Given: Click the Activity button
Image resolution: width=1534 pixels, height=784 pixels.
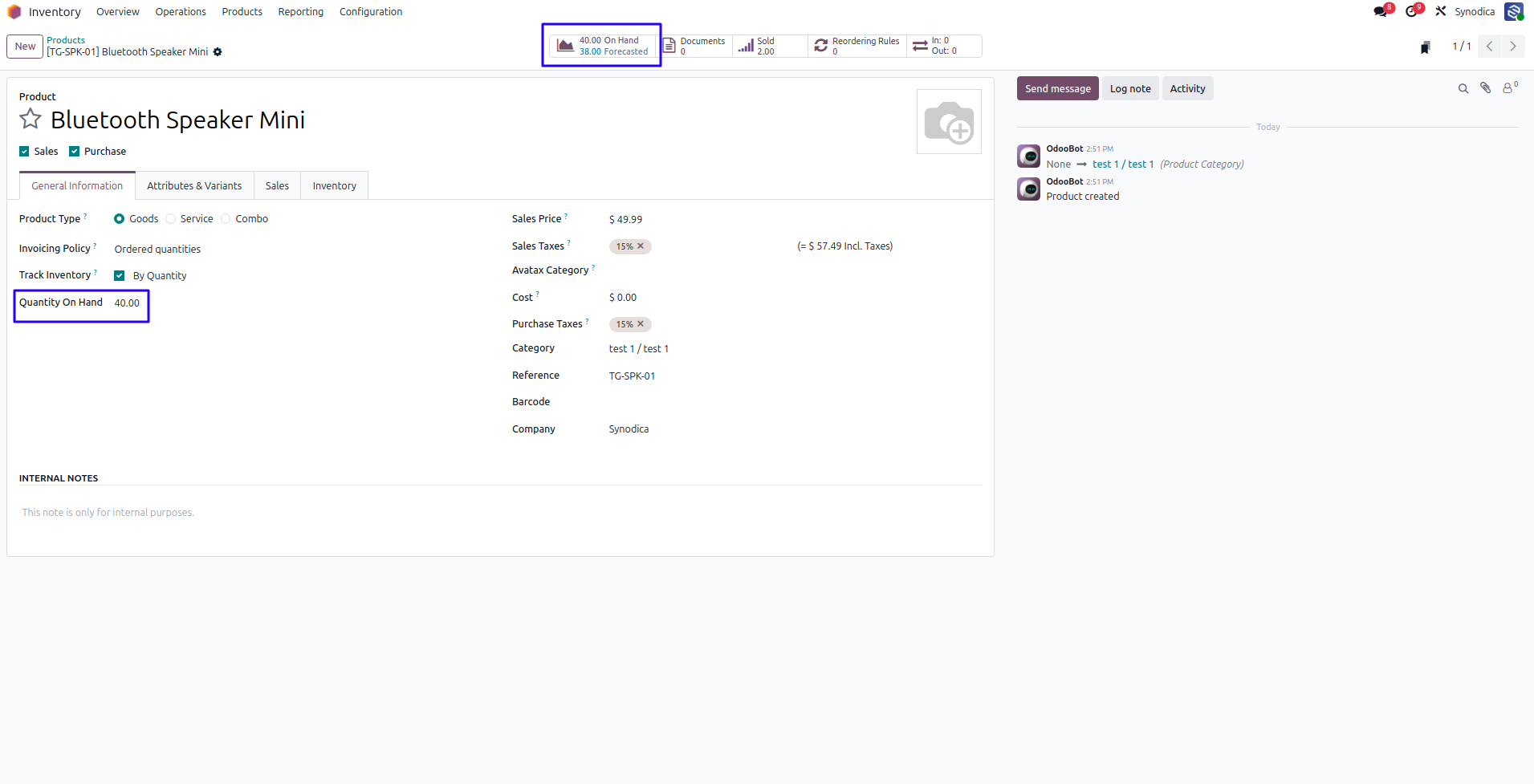Looking at the screenshot, I should (1187, 88).
